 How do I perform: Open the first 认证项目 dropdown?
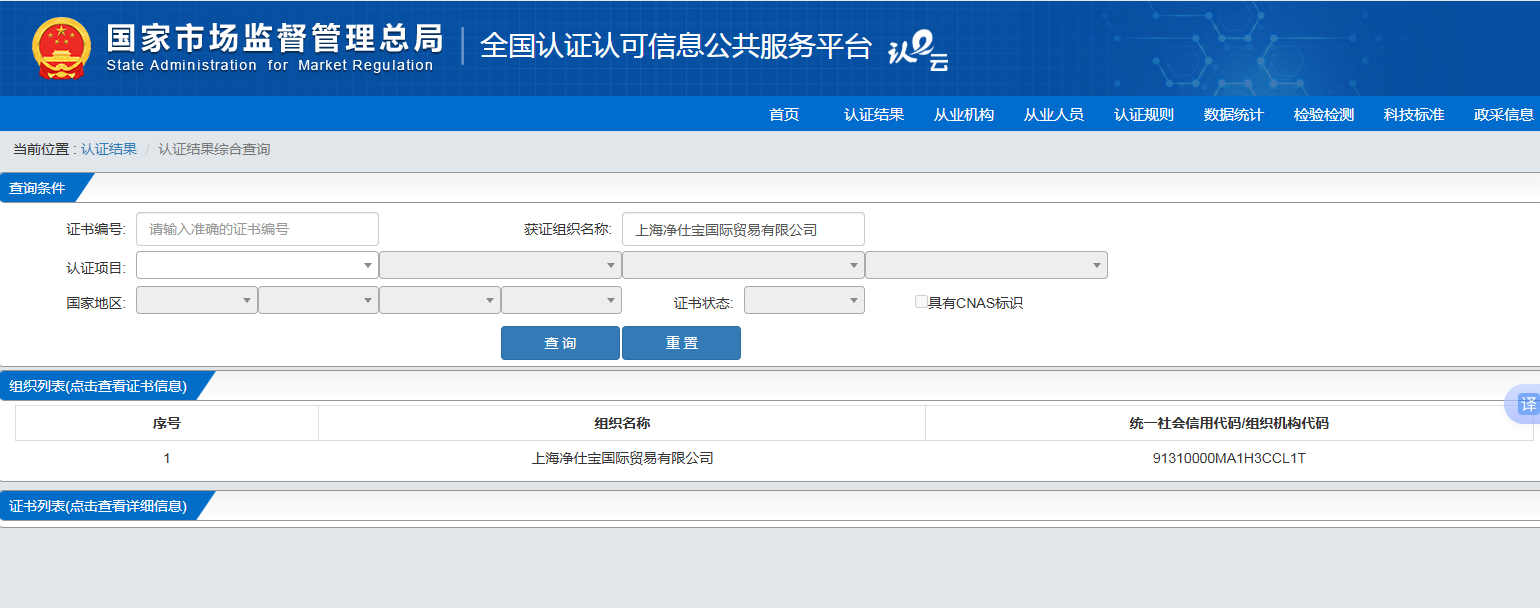[x=256, y=264]
